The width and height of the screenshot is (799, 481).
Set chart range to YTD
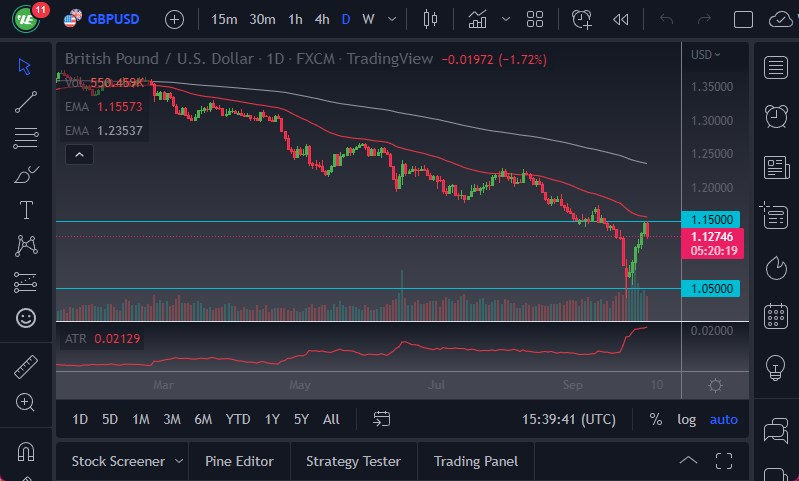click(x=238, y=419)
